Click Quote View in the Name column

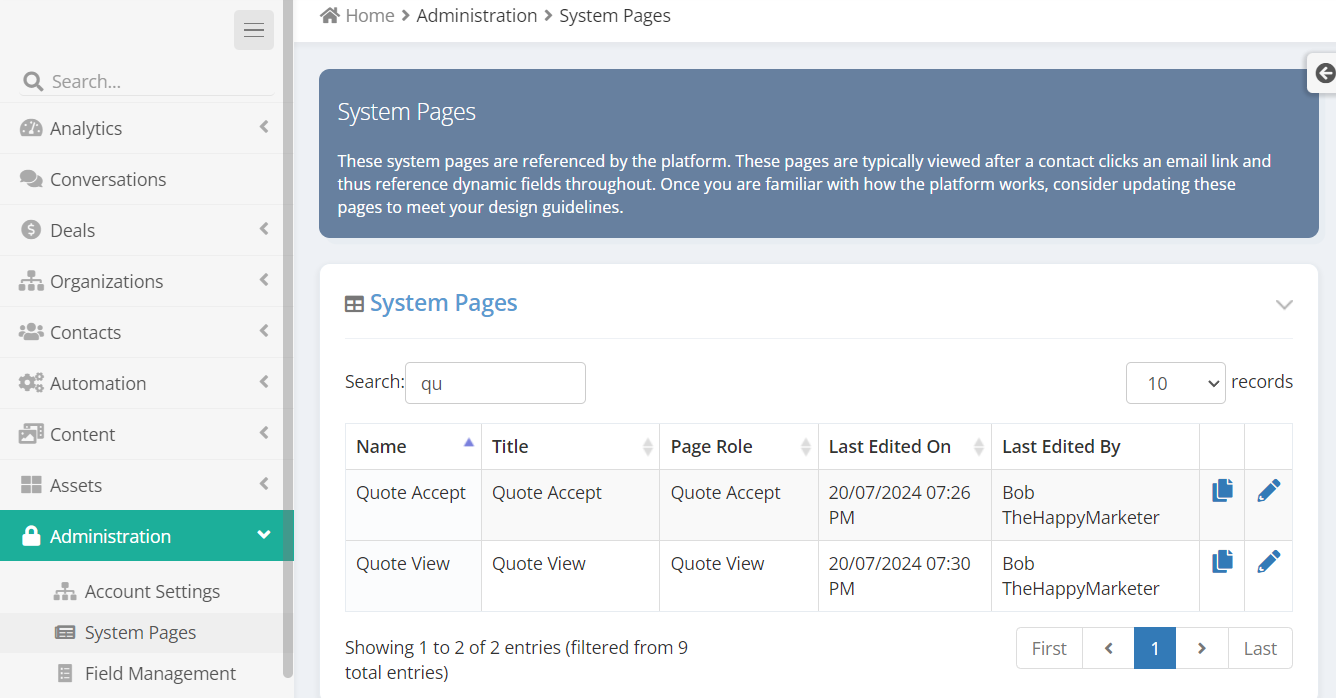[403, 564]
